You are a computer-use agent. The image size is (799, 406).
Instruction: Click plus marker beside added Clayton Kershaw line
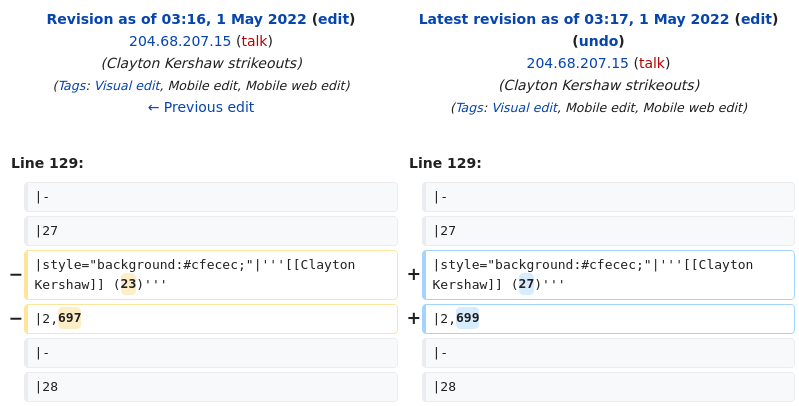click(x=414, y=275)
